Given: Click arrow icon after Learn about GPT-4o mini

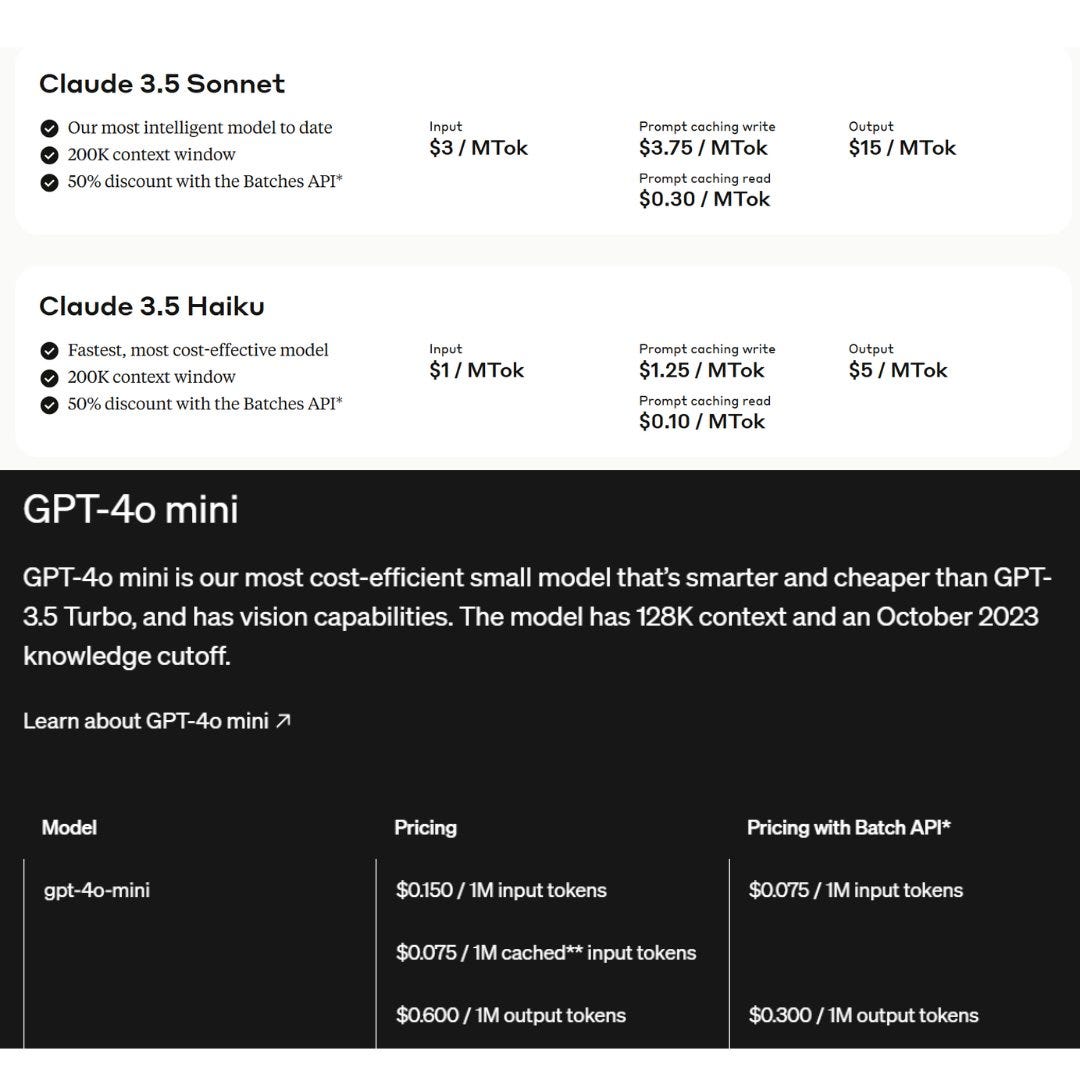Looking at the screenshot, I should click(x=283, y=720).
